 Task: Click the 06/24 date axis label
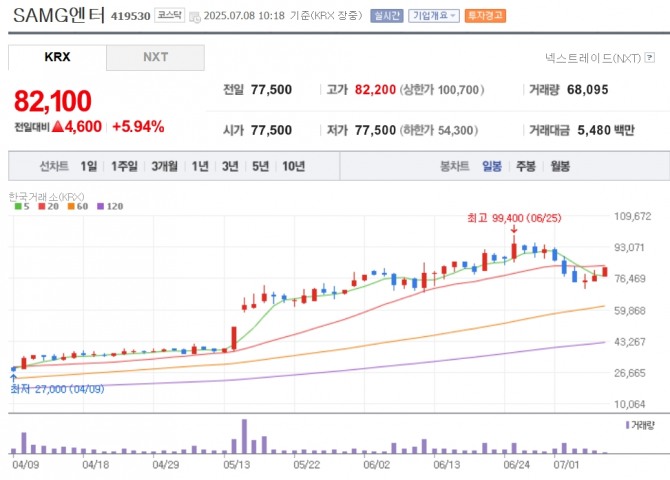pos(517,465)
